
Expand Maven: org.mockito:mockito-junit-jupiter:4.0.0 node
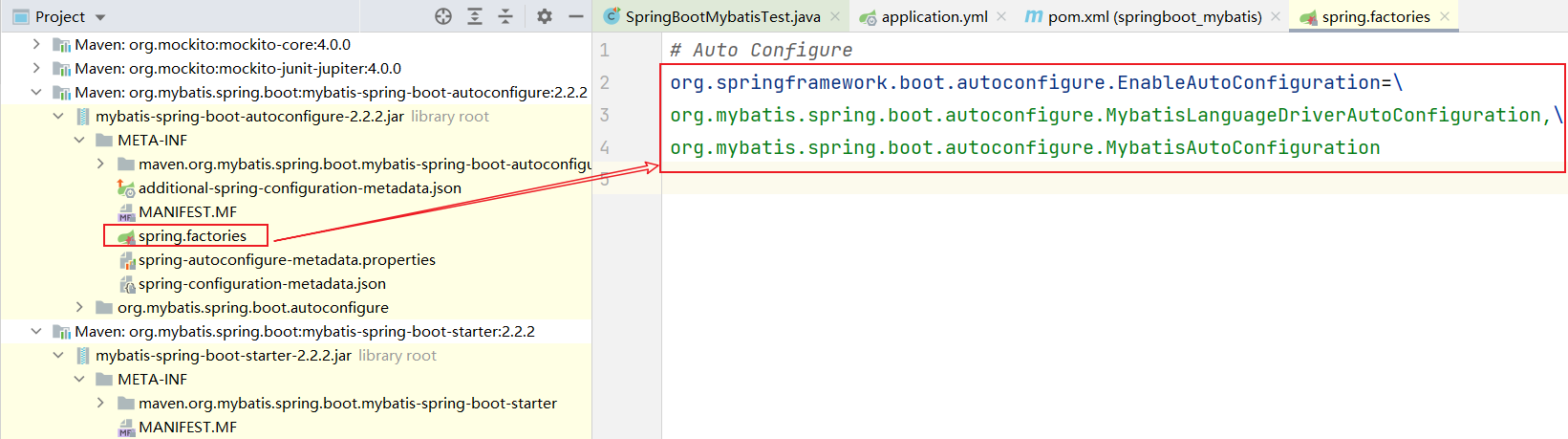pos(36,68)
